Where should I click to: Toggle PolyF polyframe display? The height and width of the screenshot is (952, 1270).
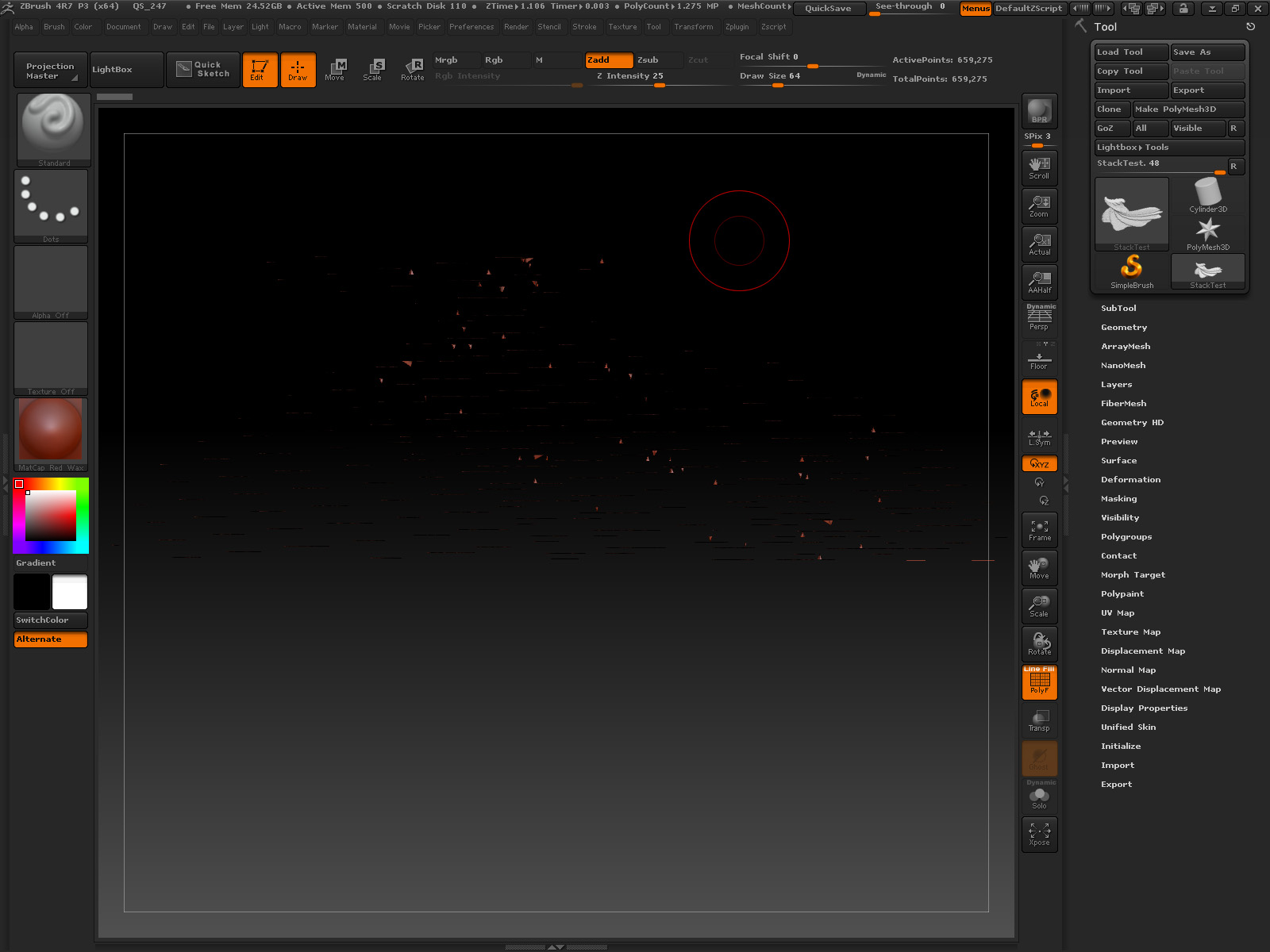tap(1039, 682)
